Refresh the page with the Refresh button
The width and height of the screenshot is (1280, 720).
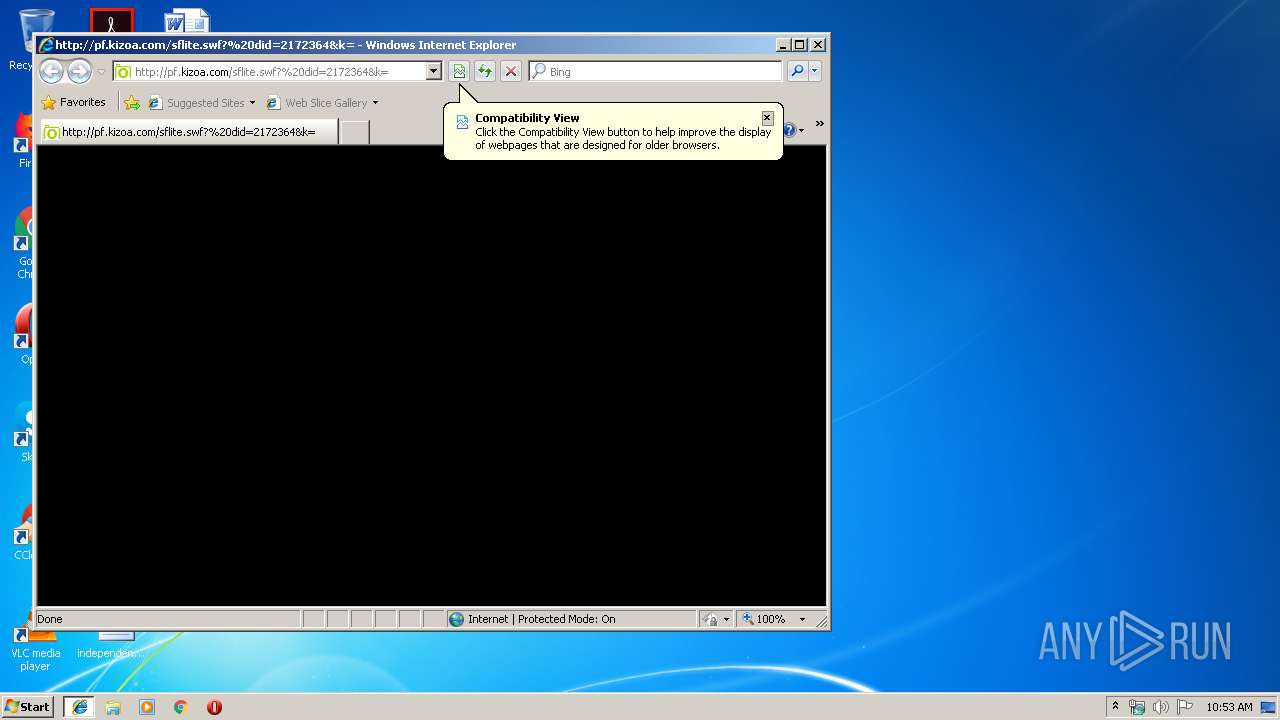(x=485, y=71)
